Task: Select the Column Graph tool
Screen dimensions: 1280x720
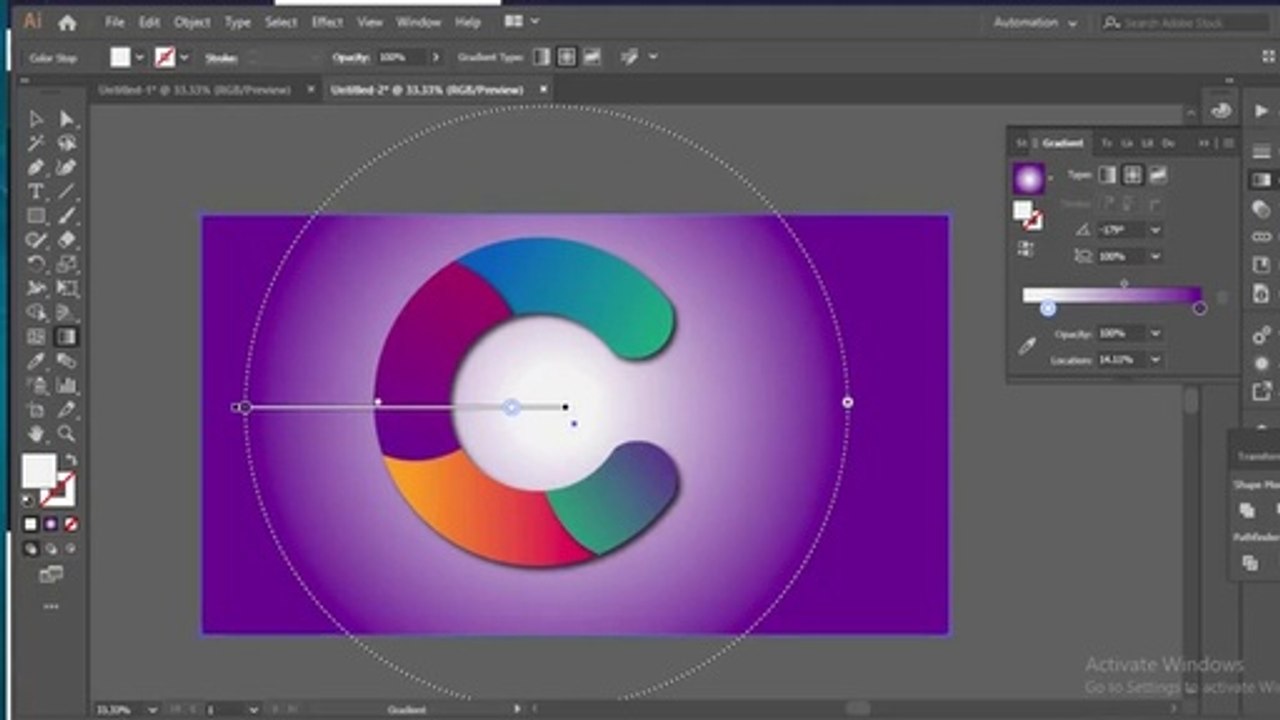Action: click(x=67, y=385)
